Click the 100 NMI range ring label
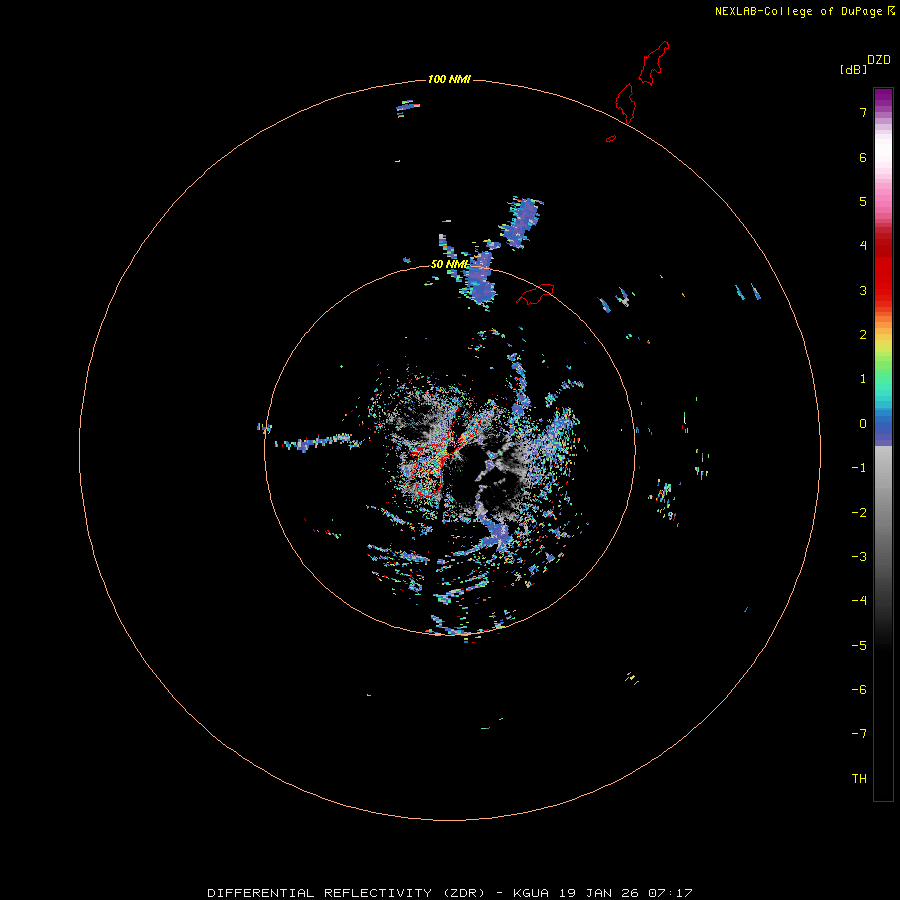The height and width of the screenshot is (900, 900). [x=449, y=79]
